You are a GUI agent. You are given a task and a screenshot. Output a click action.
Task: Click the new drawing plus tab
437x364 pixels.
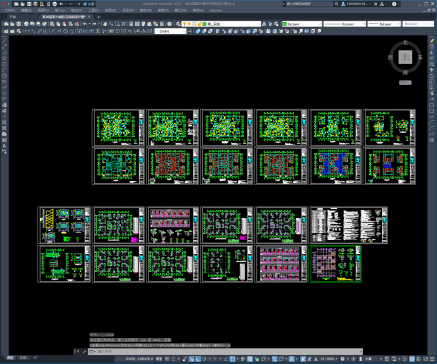click(x=98, y=17)
